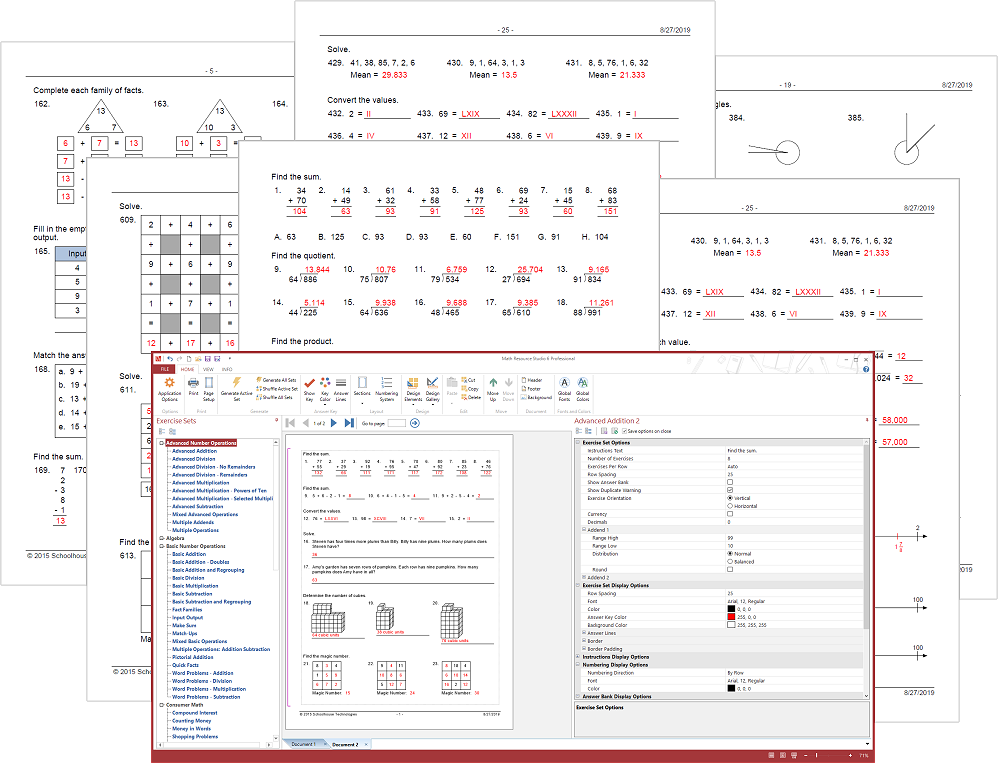
Task: Select Advanced Addition in the tree
Action: (x=194, y=451)
